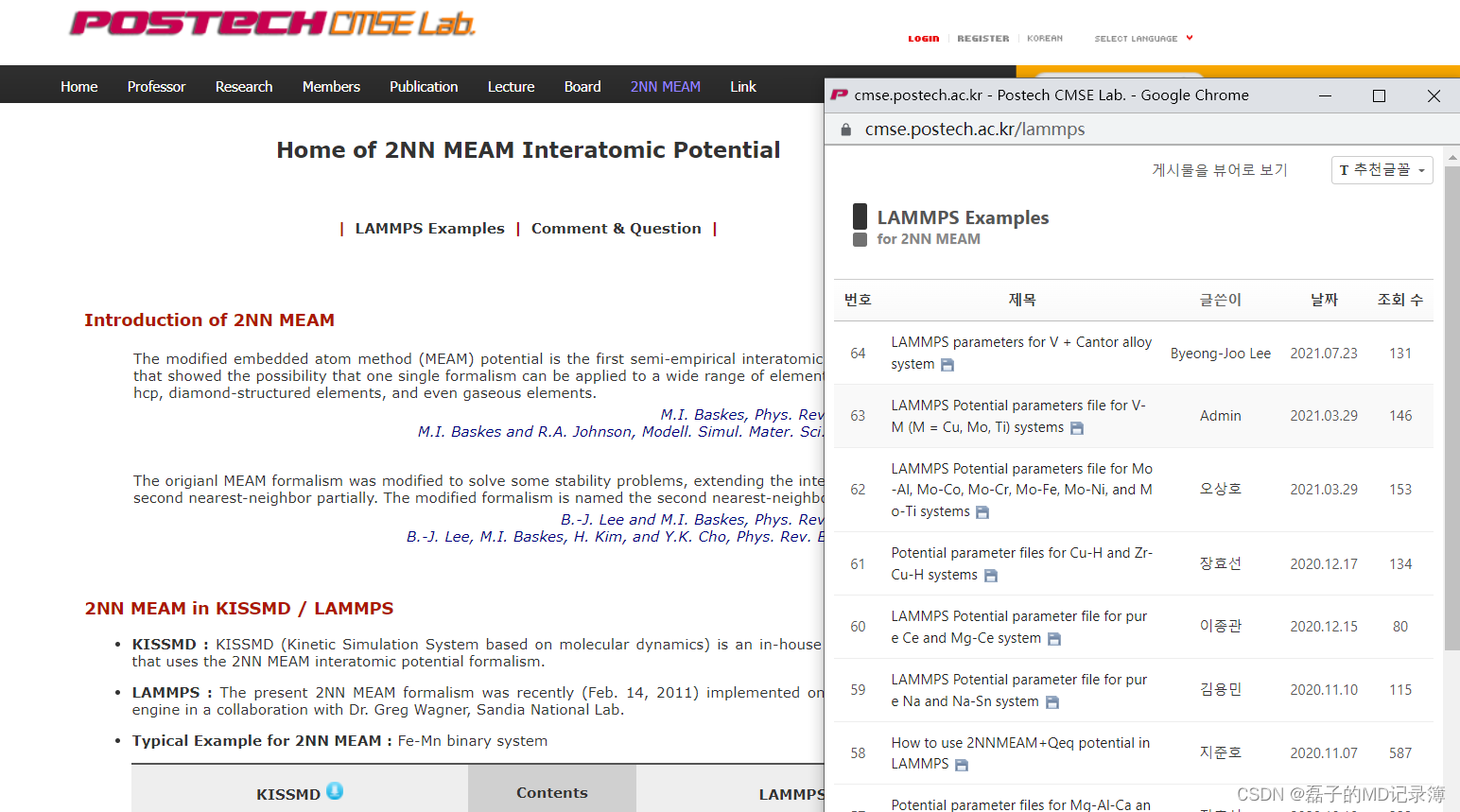Click the attachment icon on post 58

click(x=962, y=765)
